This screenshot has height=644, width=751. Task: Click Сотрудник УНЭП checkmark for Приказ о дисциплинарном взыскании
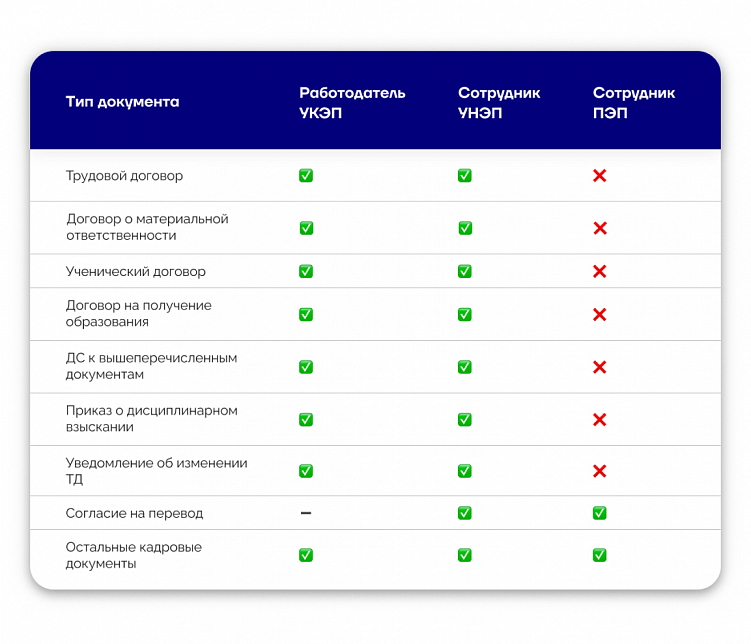(465, 420)
